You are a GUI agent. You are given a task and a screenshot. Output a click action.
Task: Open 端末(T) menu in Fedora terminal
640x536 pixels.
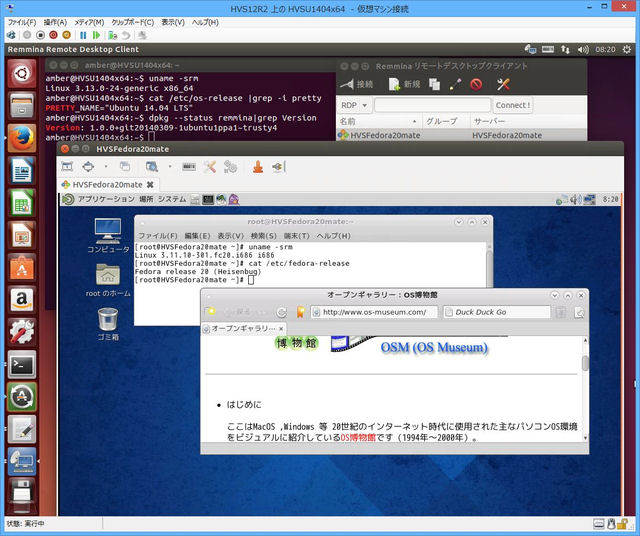pyautogui.click(x=297, y=236)
